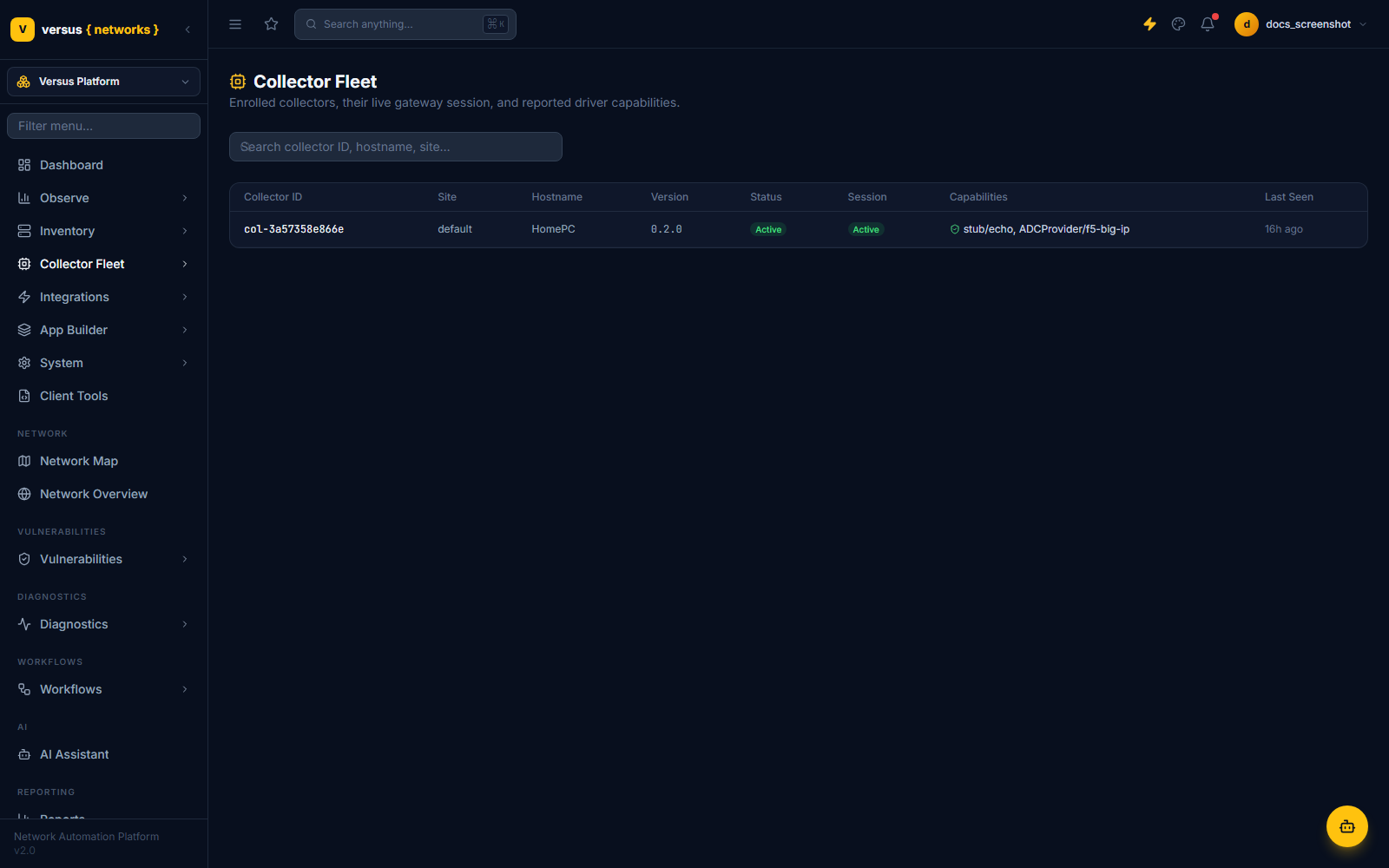This screenshot has width=1389, height=868.
Task: Click the AI Assistant bot icon in the sidebar
Action: pos(24,754)
